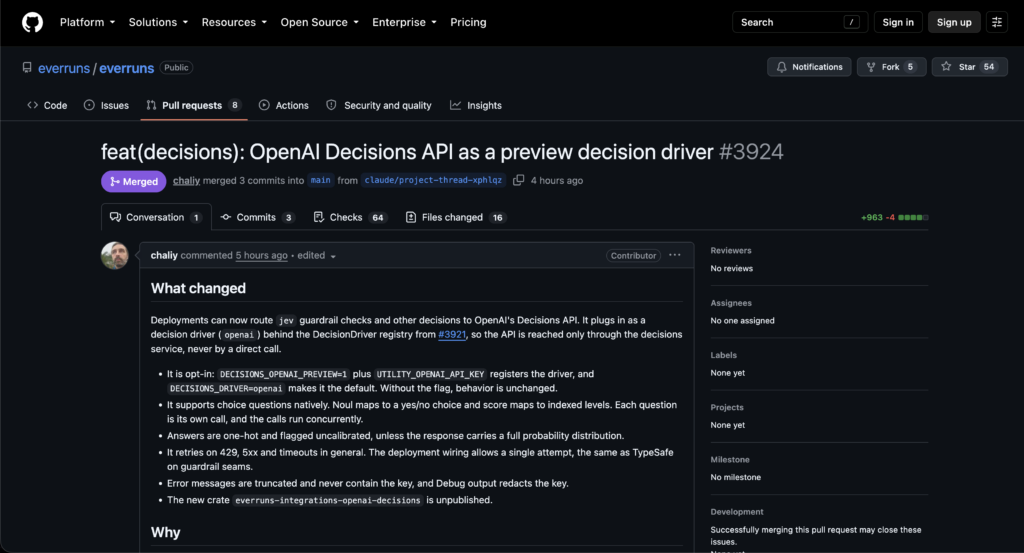Click the DECISIONS_OPENAI_PREVIEW=1 code text
1024x553 pixels.
pyautogui.click(x=283, y=374)
